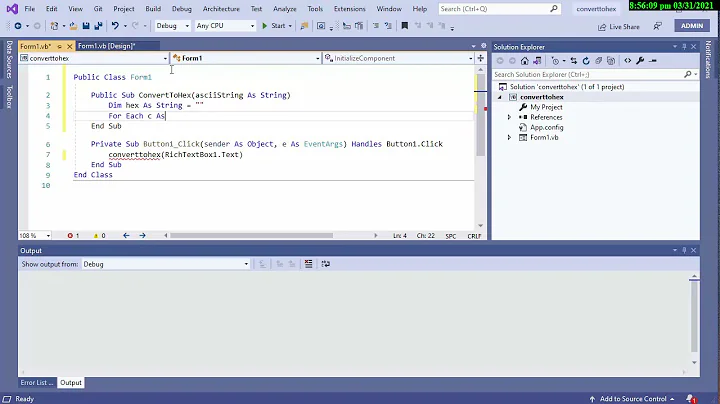The width and height of the screenshot is (720, 404).
Task: Toggle auto hide pin on Output panel
Action: tap(684, 250)
